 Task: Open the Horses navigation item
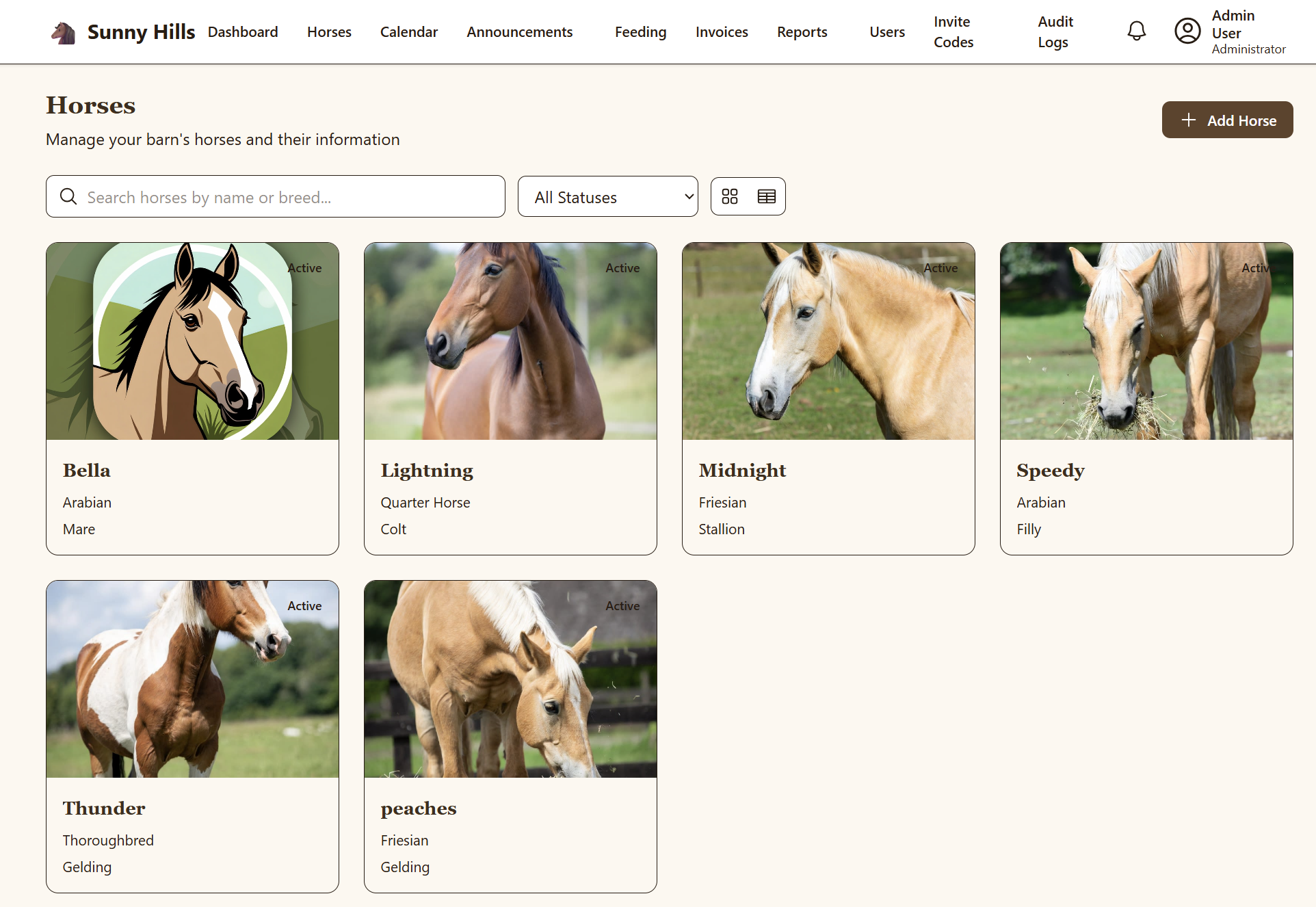tap(329, 32)
